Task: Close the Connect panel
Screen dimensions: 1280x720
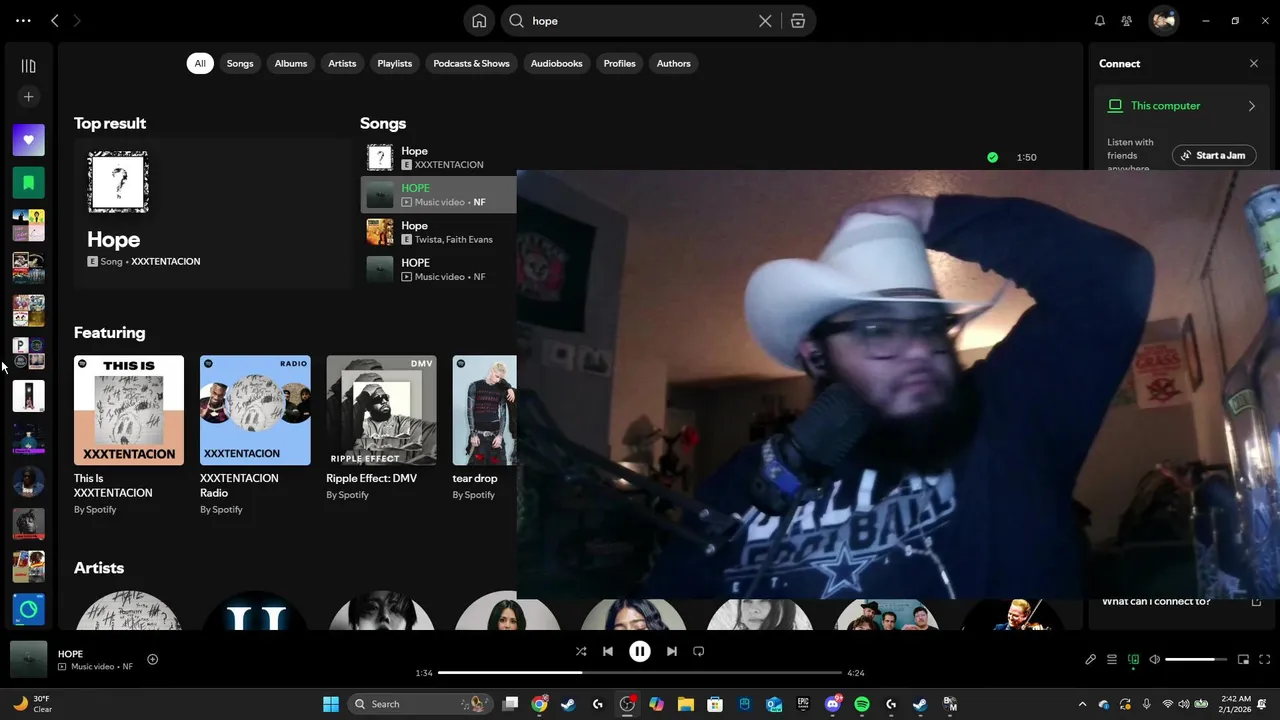Action: point(1254,63)
